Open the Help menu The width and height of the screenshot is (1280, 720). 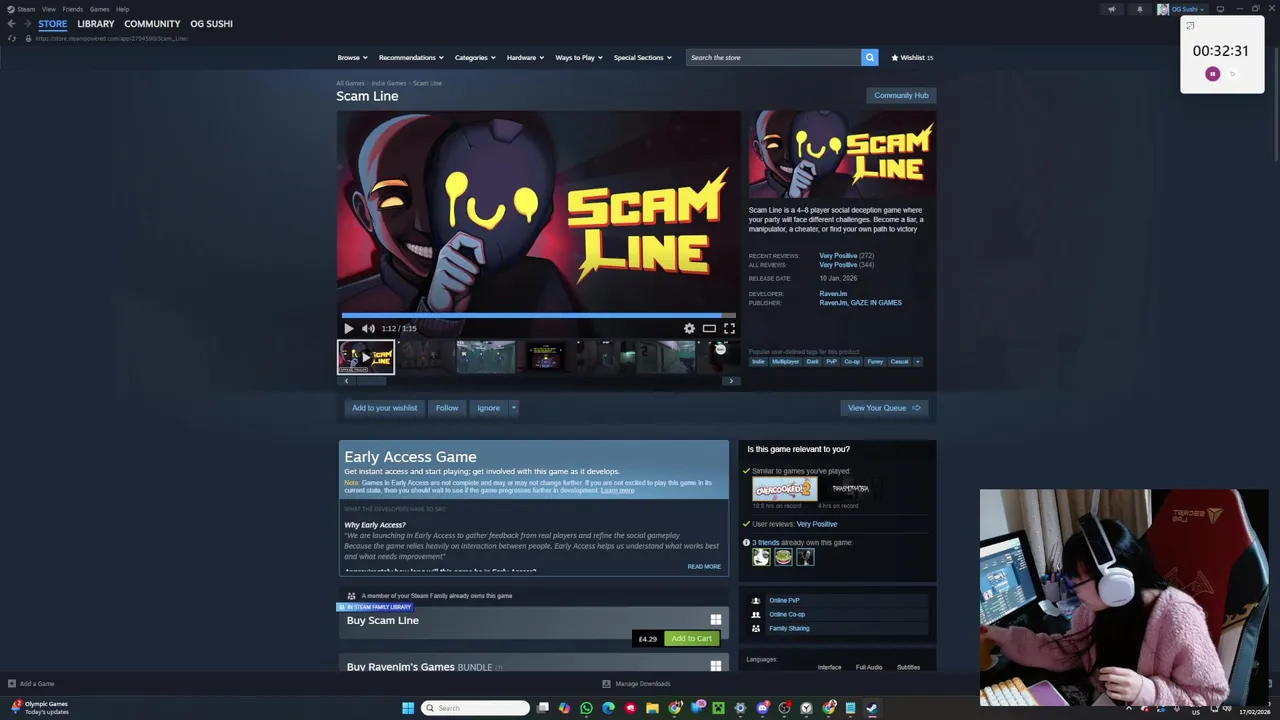tap(122, 9)
